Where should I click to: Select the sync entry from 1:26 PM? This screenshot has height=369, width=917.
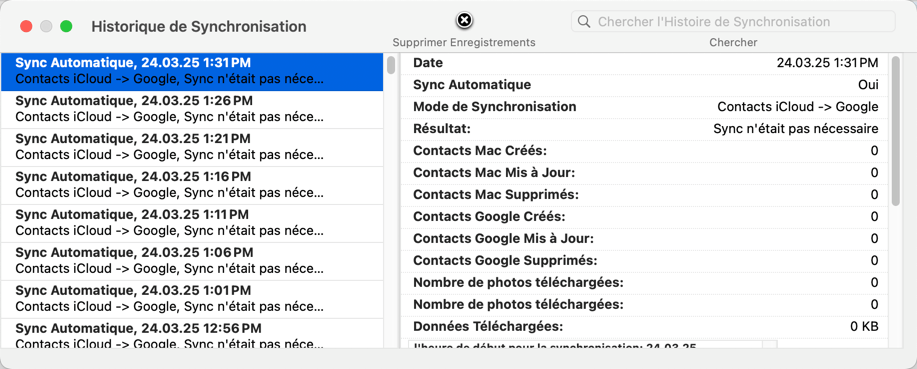[x=192, y=109]
